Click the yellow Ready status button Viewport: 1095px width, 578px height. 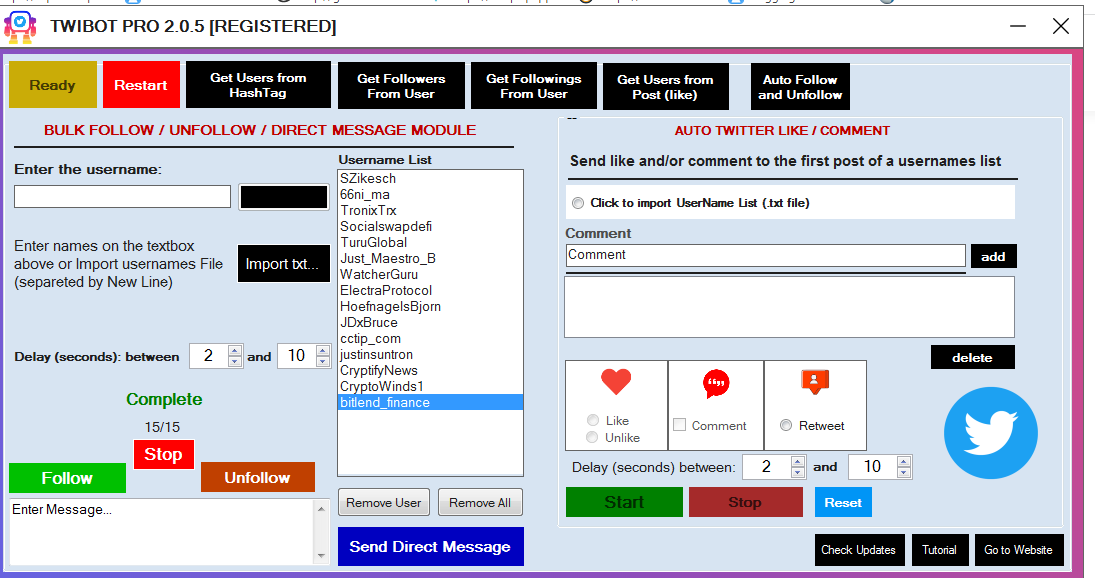click(x=52, y=84)
